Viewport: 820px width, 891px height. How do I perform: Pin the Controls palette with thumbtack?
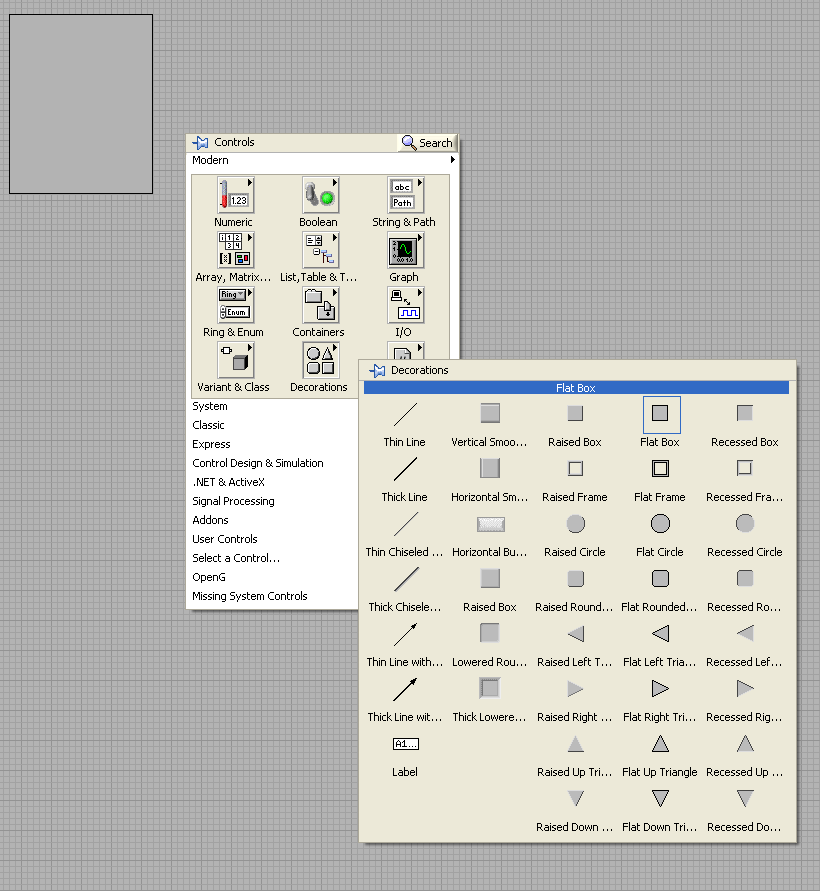[x=200, y=143]
